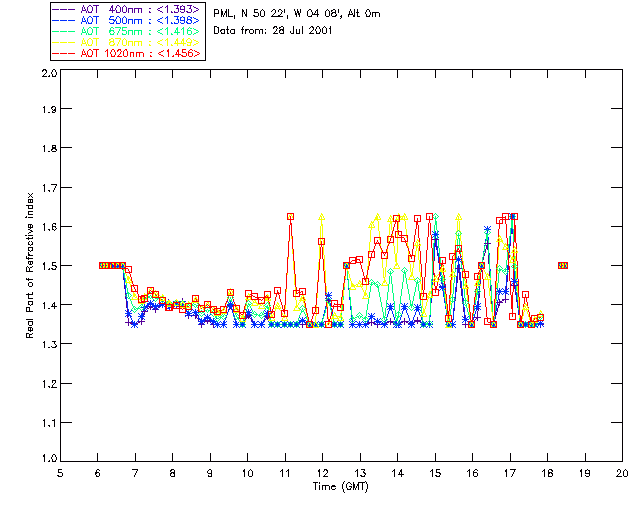Click the x-axis tick label '15'
The height and width of the screenshot is (512, 640).
click(x=435, y=473)
